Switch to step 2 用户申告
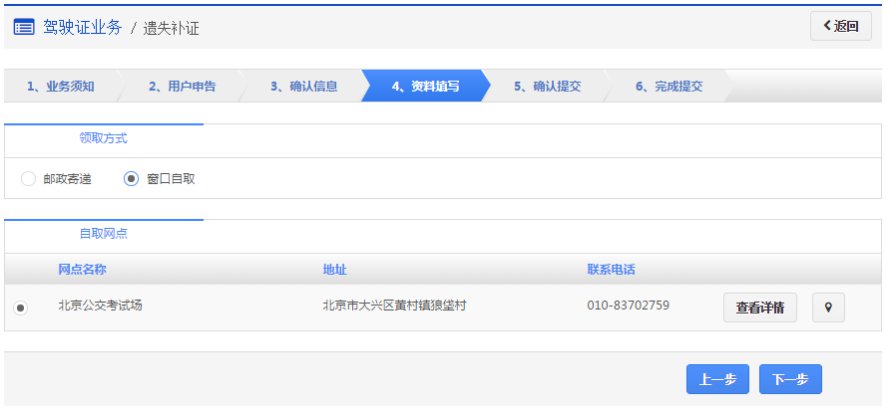Viewport: 887px width, 413px height. (182, 86)
